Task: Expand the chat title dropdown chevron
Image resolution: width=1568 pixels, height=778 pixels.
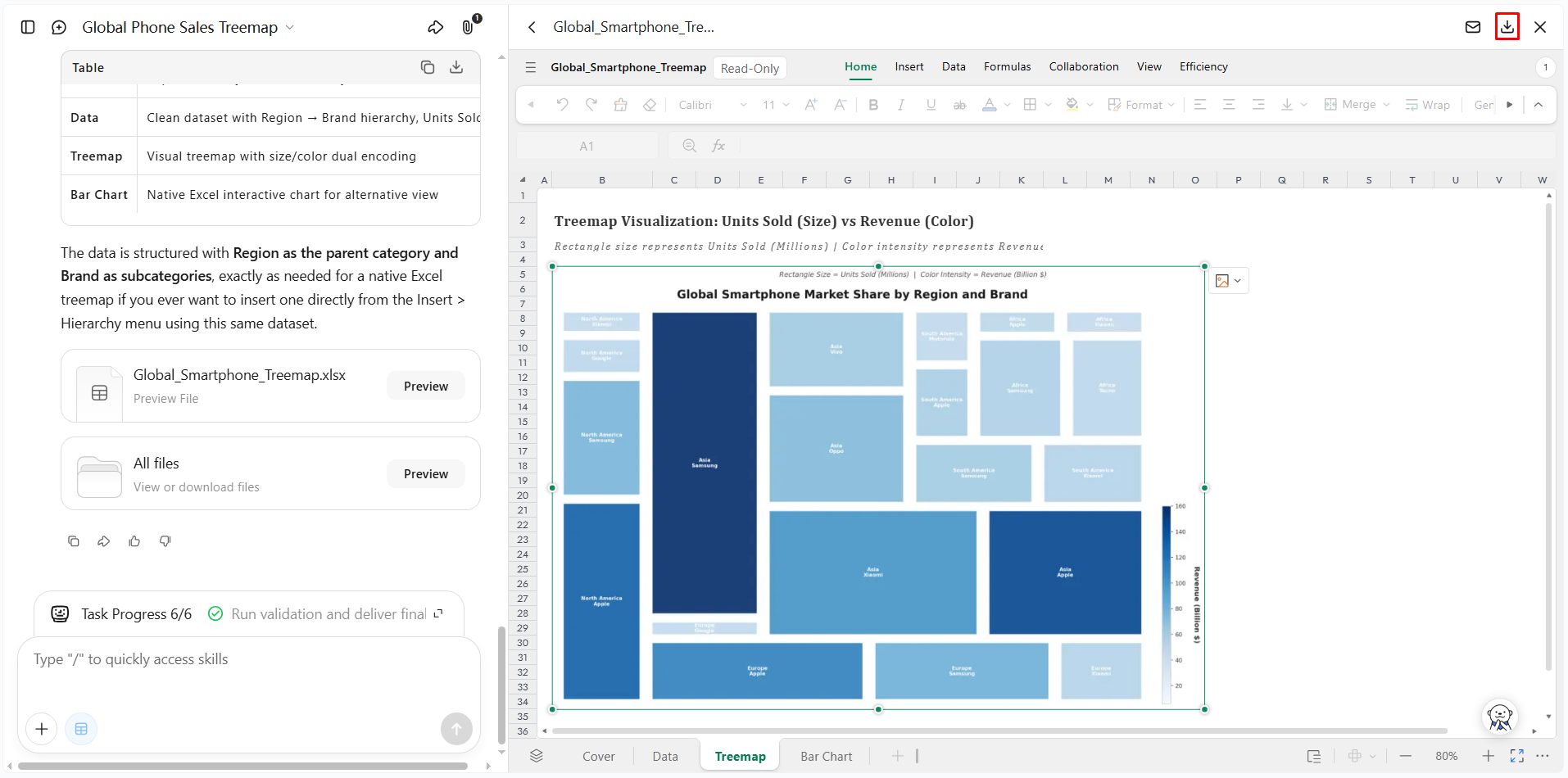Action: point(289,27)
